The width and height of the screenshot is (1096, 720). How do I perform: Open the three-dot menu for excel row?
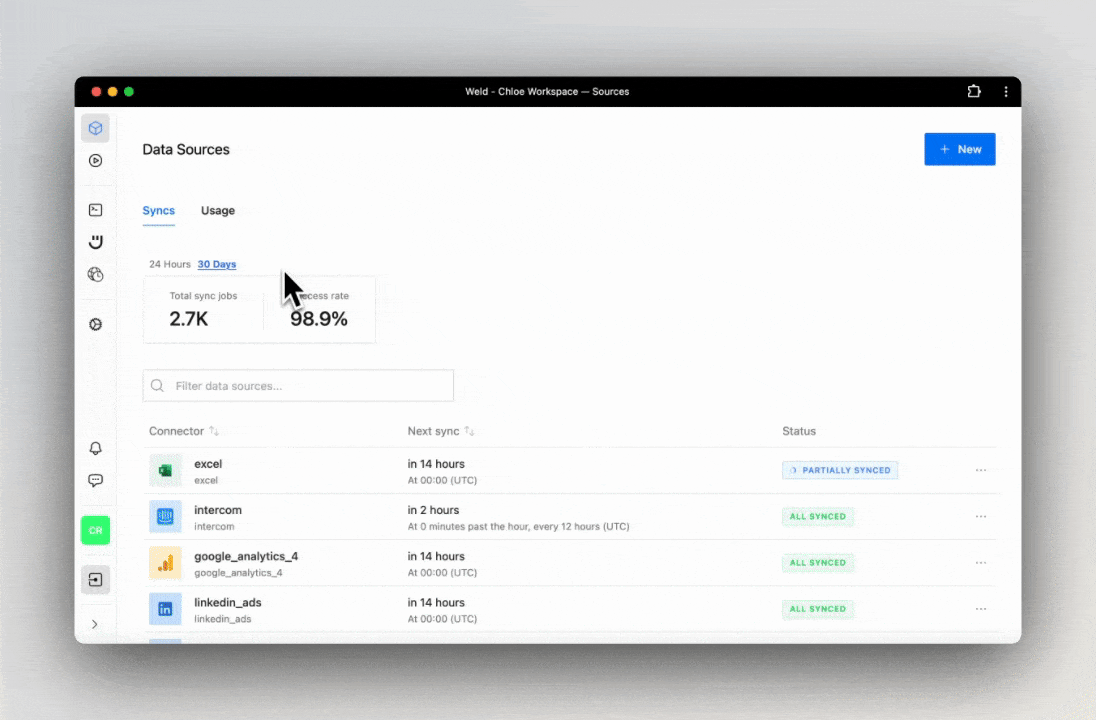[980, 470]
